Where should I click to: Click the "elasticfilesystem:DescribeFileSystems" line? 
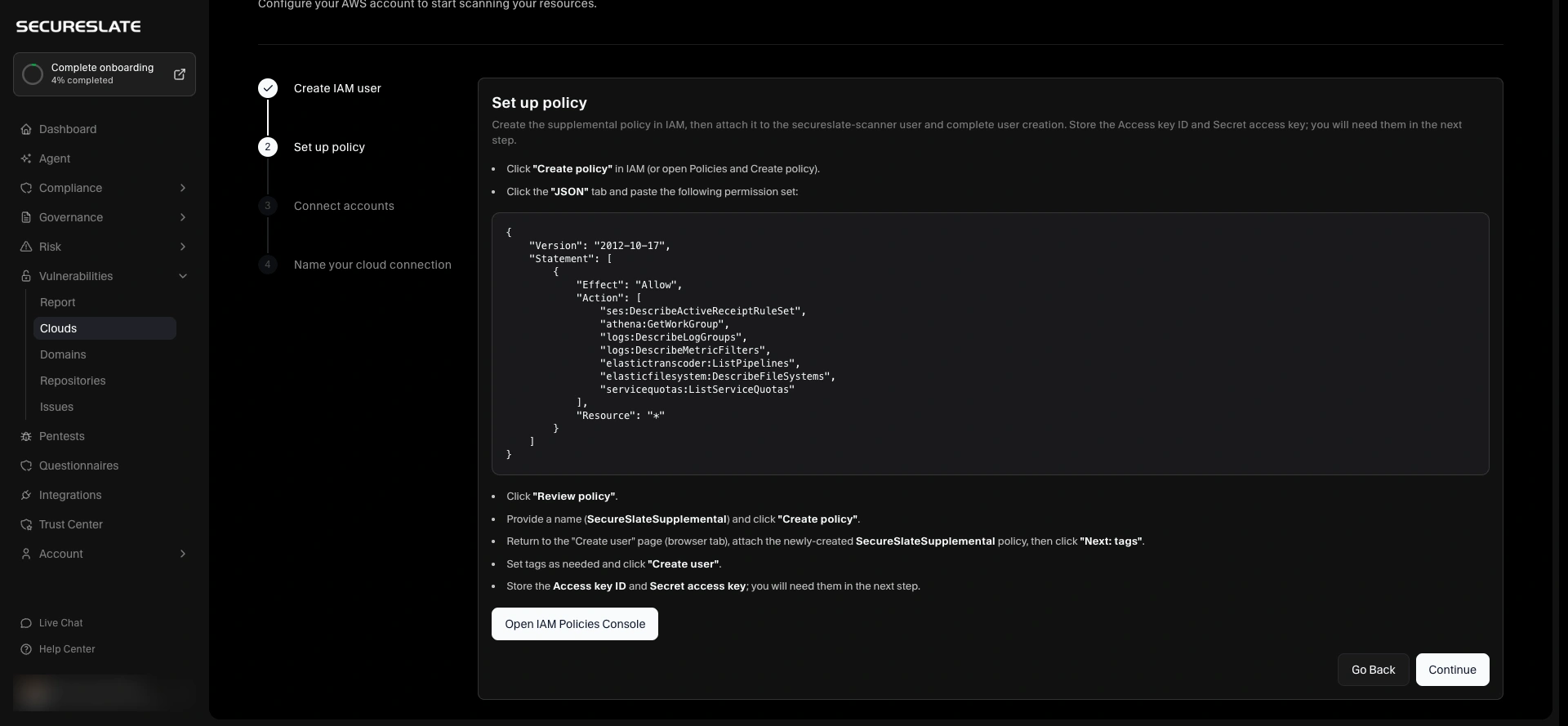coord(718,376)
